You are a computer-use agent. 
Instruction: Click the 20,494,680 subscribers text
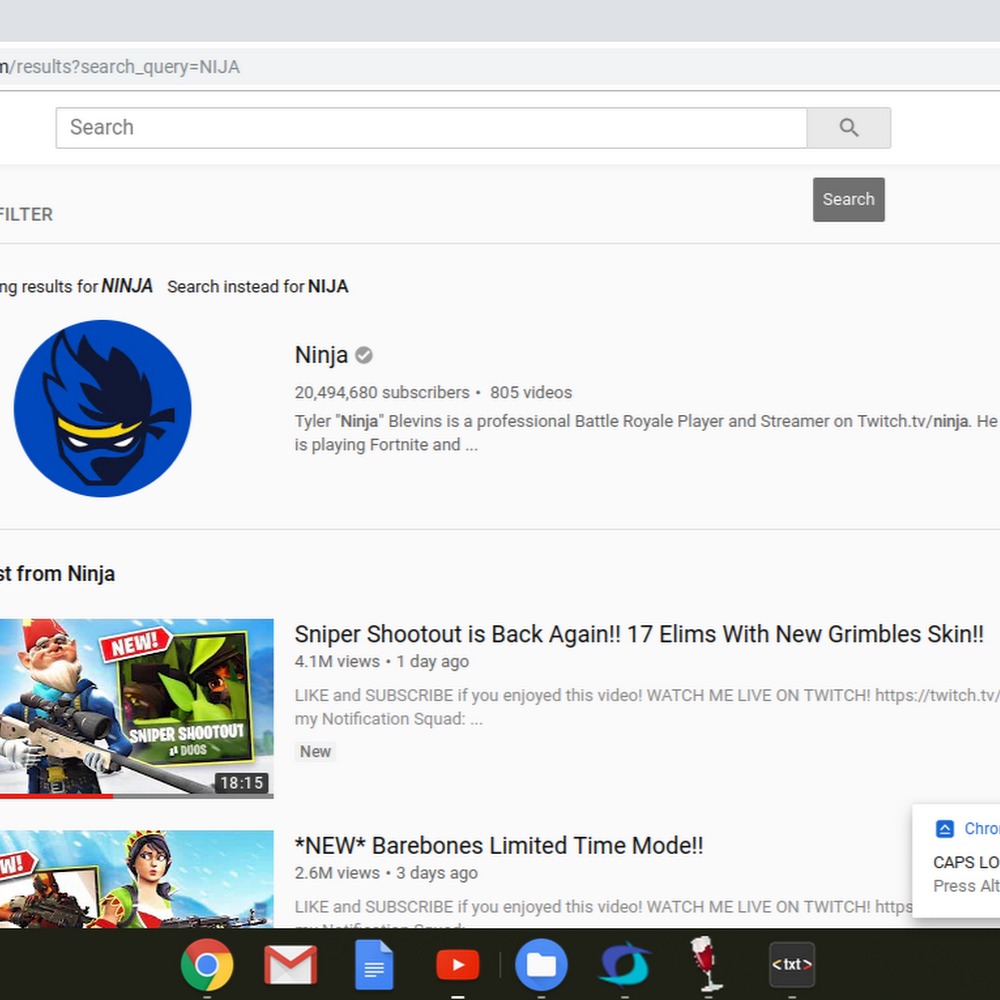pos(381,392)
